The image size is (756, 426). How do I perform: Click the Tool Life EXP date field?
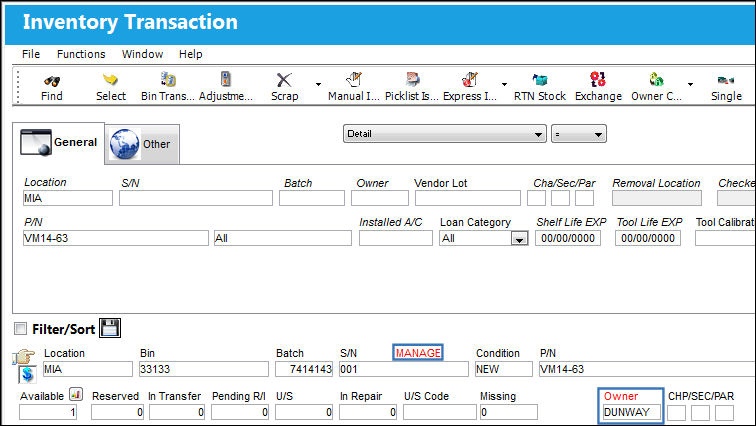(x=648, y=238)
